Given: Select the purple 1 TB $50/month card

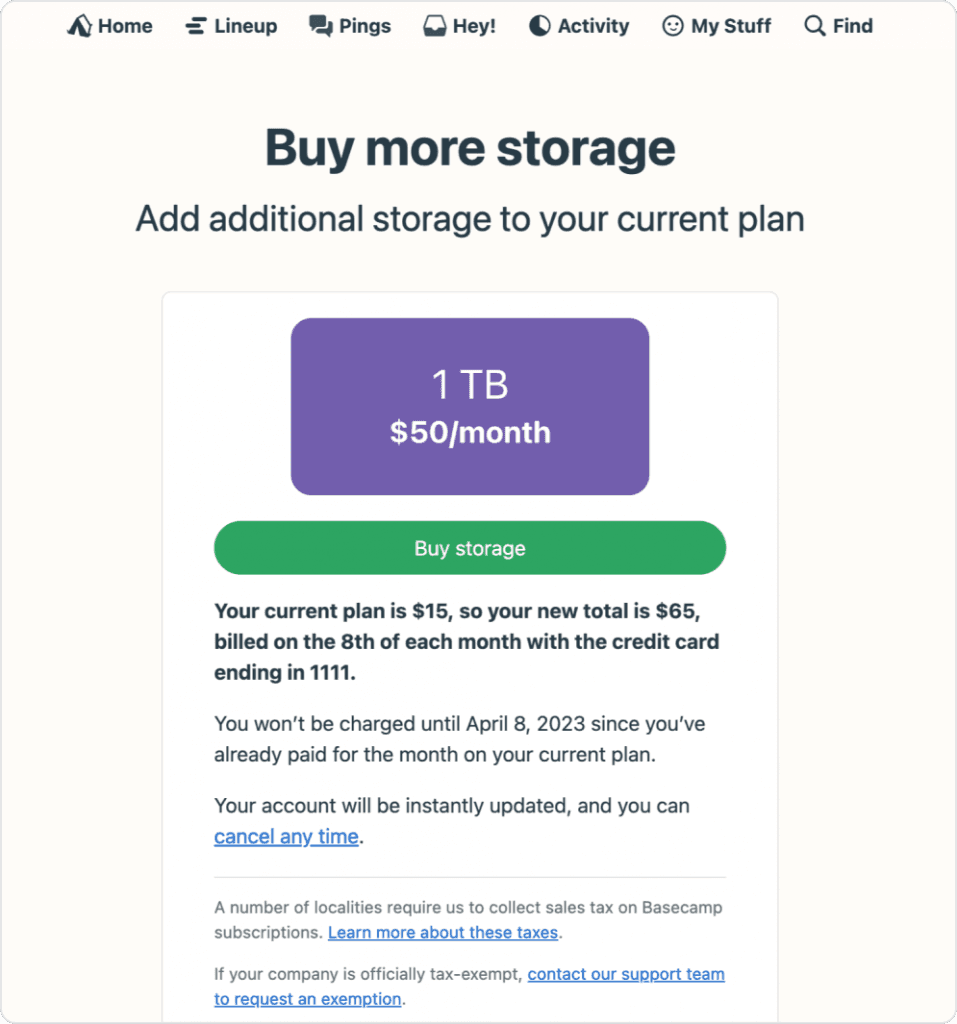Looking at the screenshot, I should pyautogui.click(x=470, y=406).
